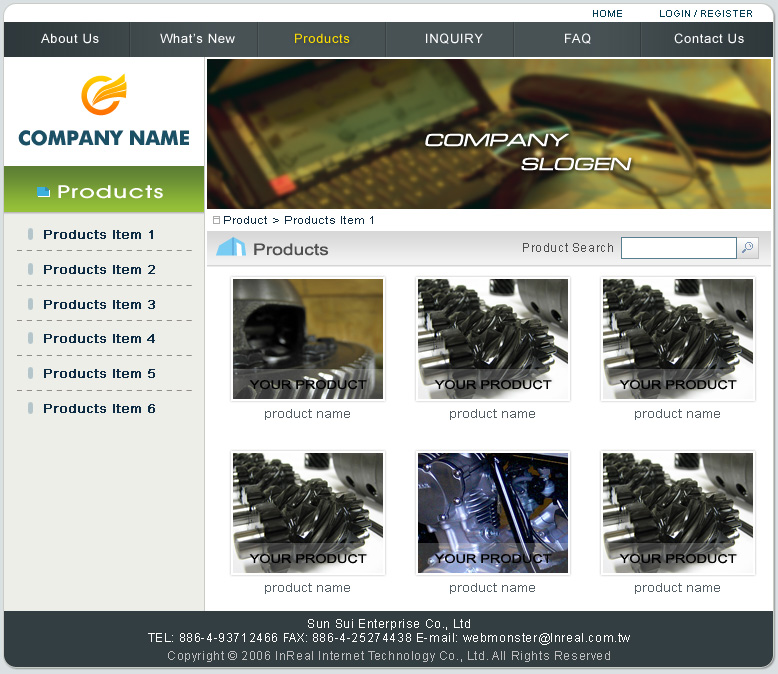Open Products Item 6 category
This screenshot has width=778, height=674.
pyautogui.click(x=99, y=409)
